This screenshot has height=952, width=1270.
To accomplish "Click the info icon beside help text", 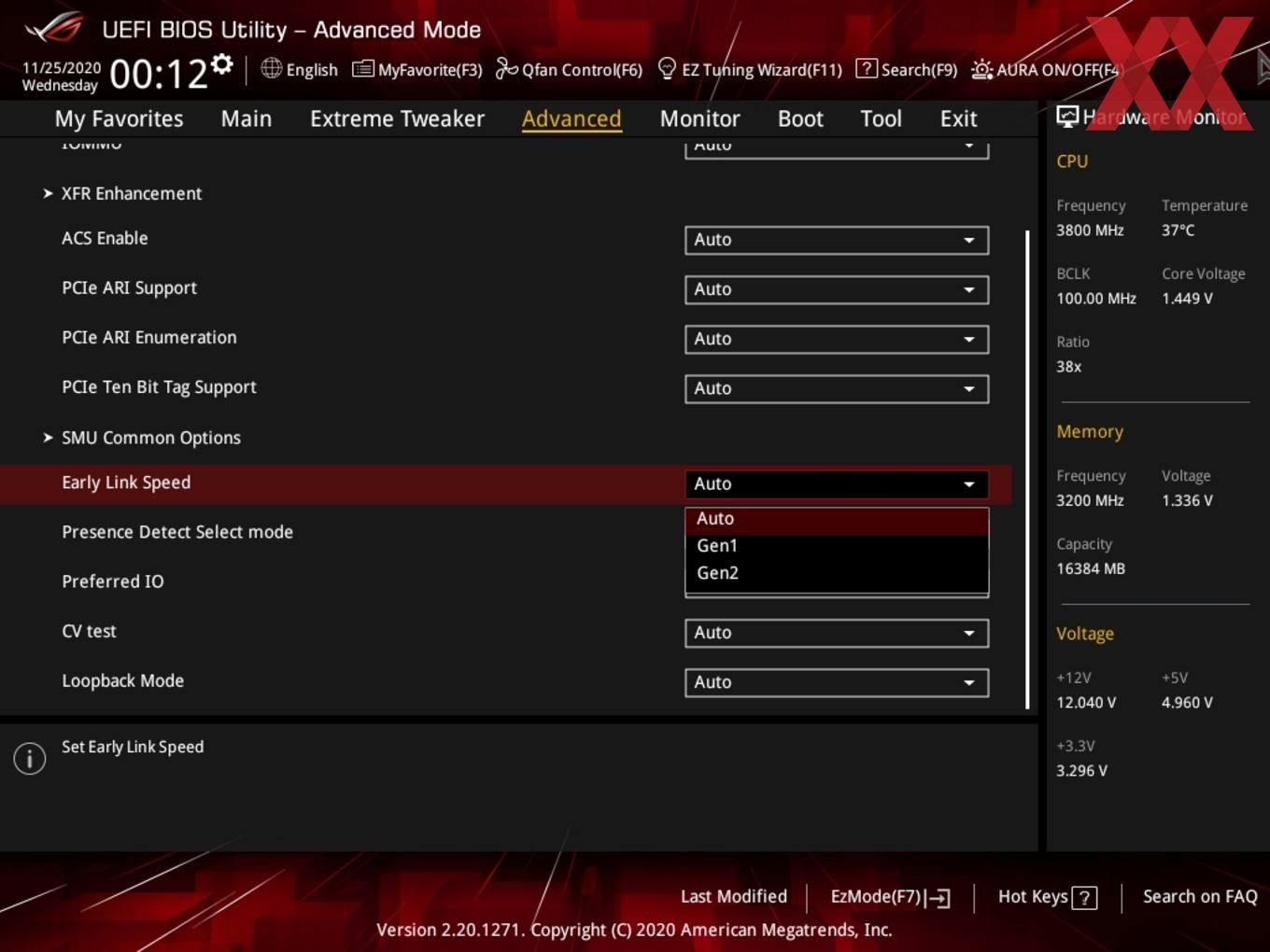I will pos(30,759).
